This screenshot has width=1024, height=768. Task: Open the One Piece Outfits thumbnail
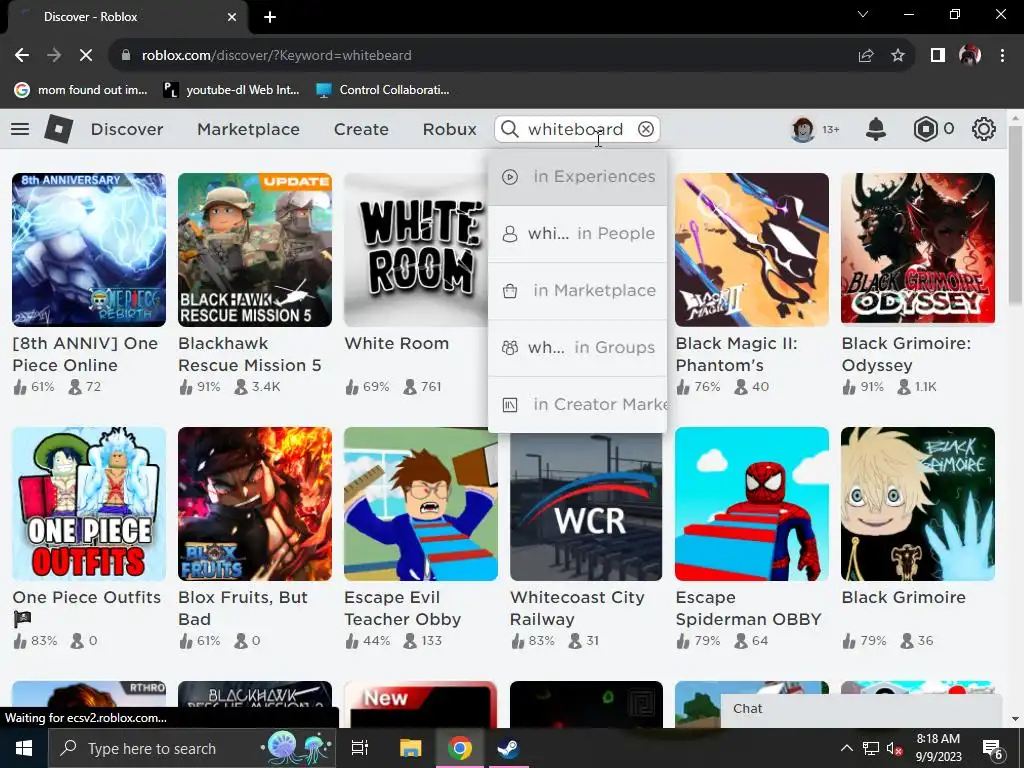click(x=89, y=504)
